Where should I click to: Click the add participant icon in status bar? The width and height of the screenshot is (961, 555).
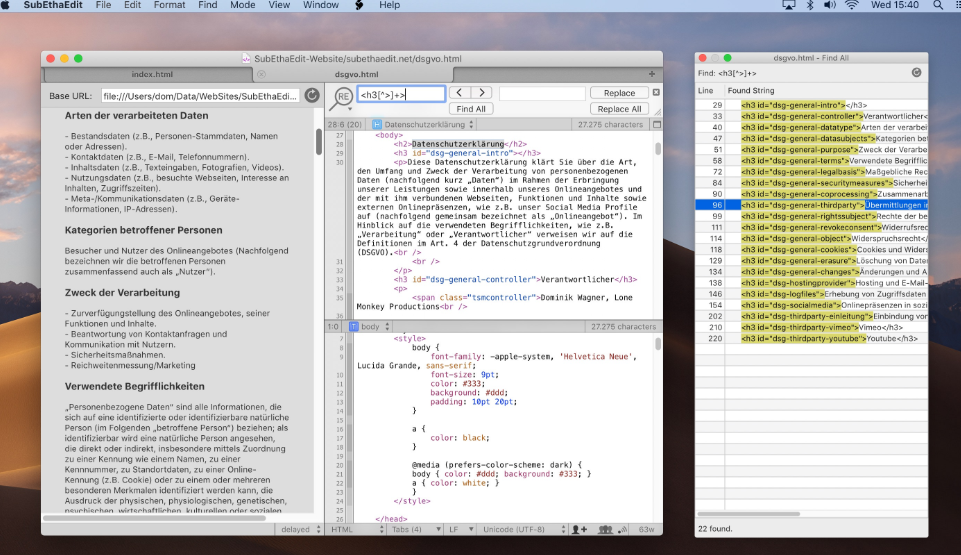tap(582, 529)
